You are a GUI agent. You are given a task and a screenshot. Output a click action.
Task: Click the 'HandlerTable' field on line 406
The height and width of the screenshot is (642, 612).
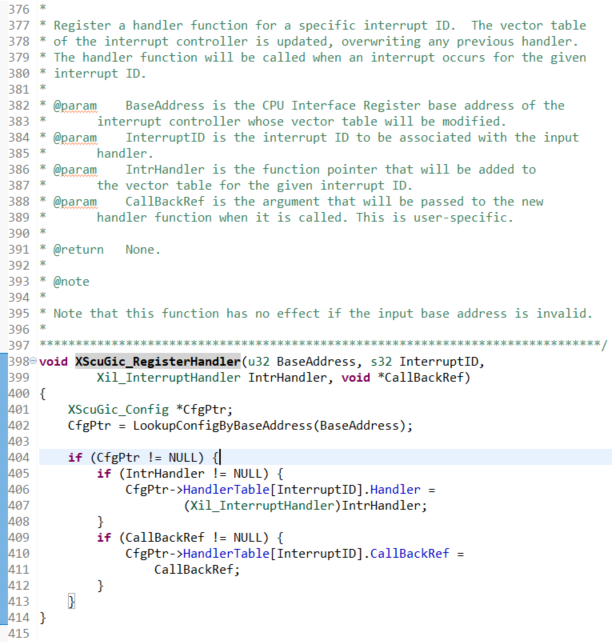(226, 489)
